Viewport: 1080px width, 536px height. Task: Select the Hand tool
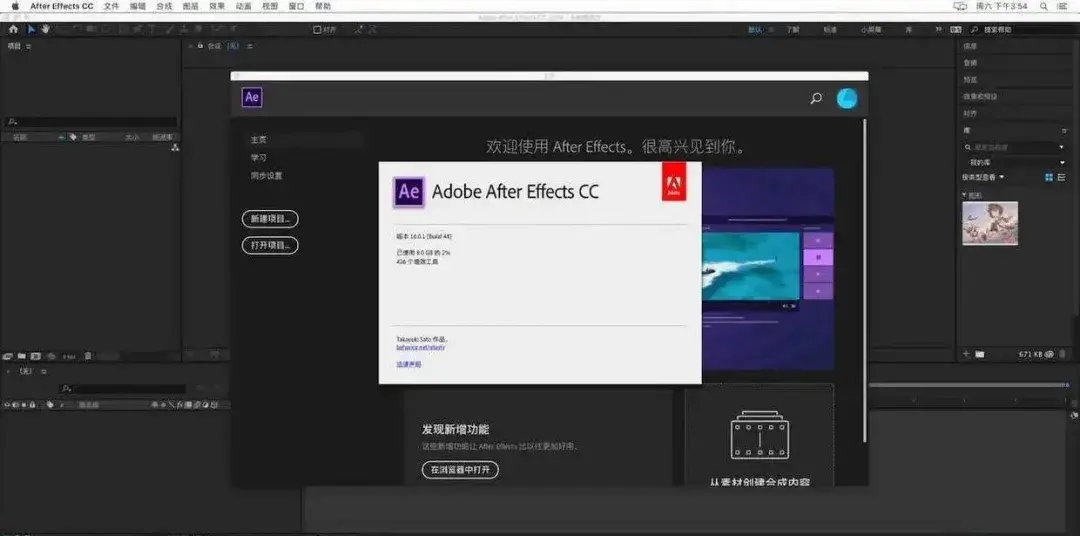pos(45,30)
